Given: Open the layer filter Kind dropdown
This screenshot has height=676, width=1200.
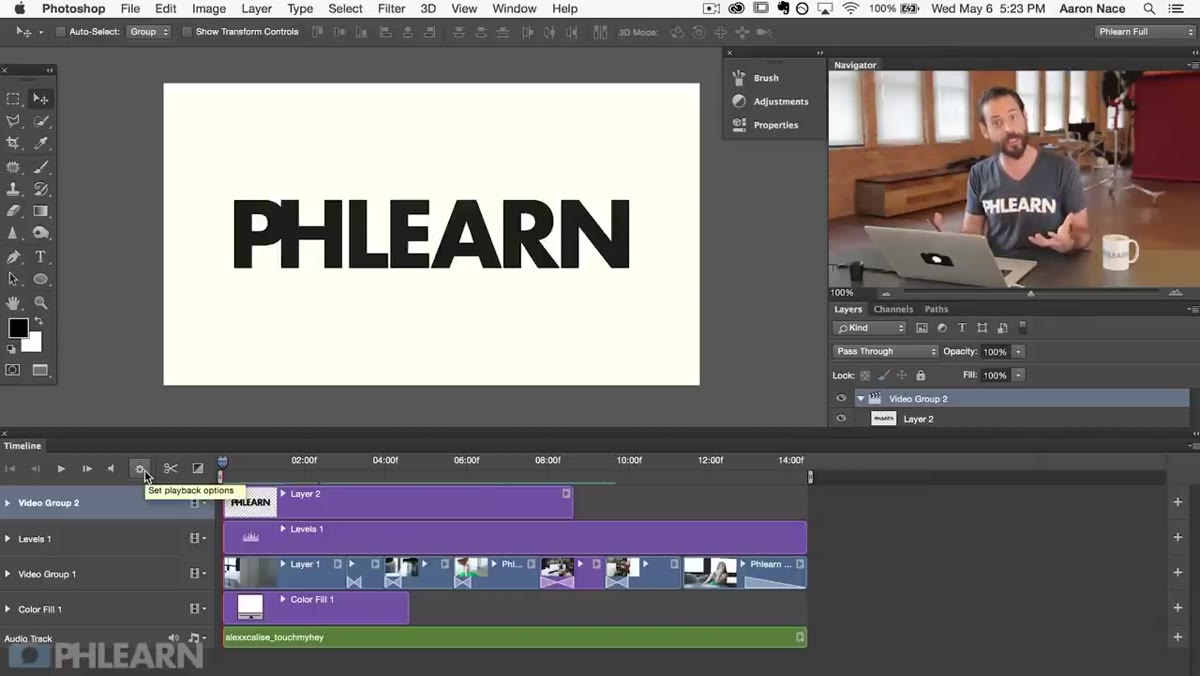Looking at the screenshot, I should click(x=870, y=328).
